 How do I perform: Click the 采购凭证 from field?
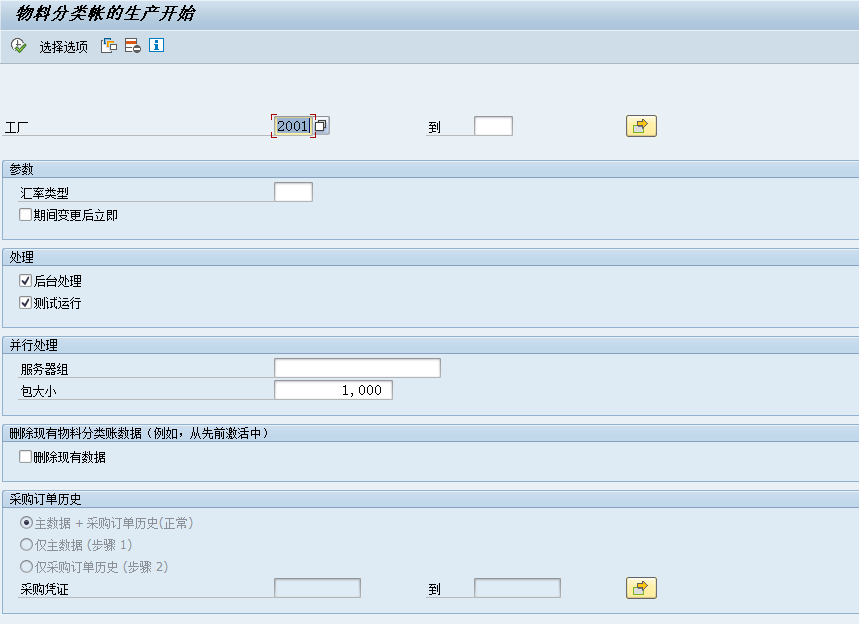tap(317, 588)
